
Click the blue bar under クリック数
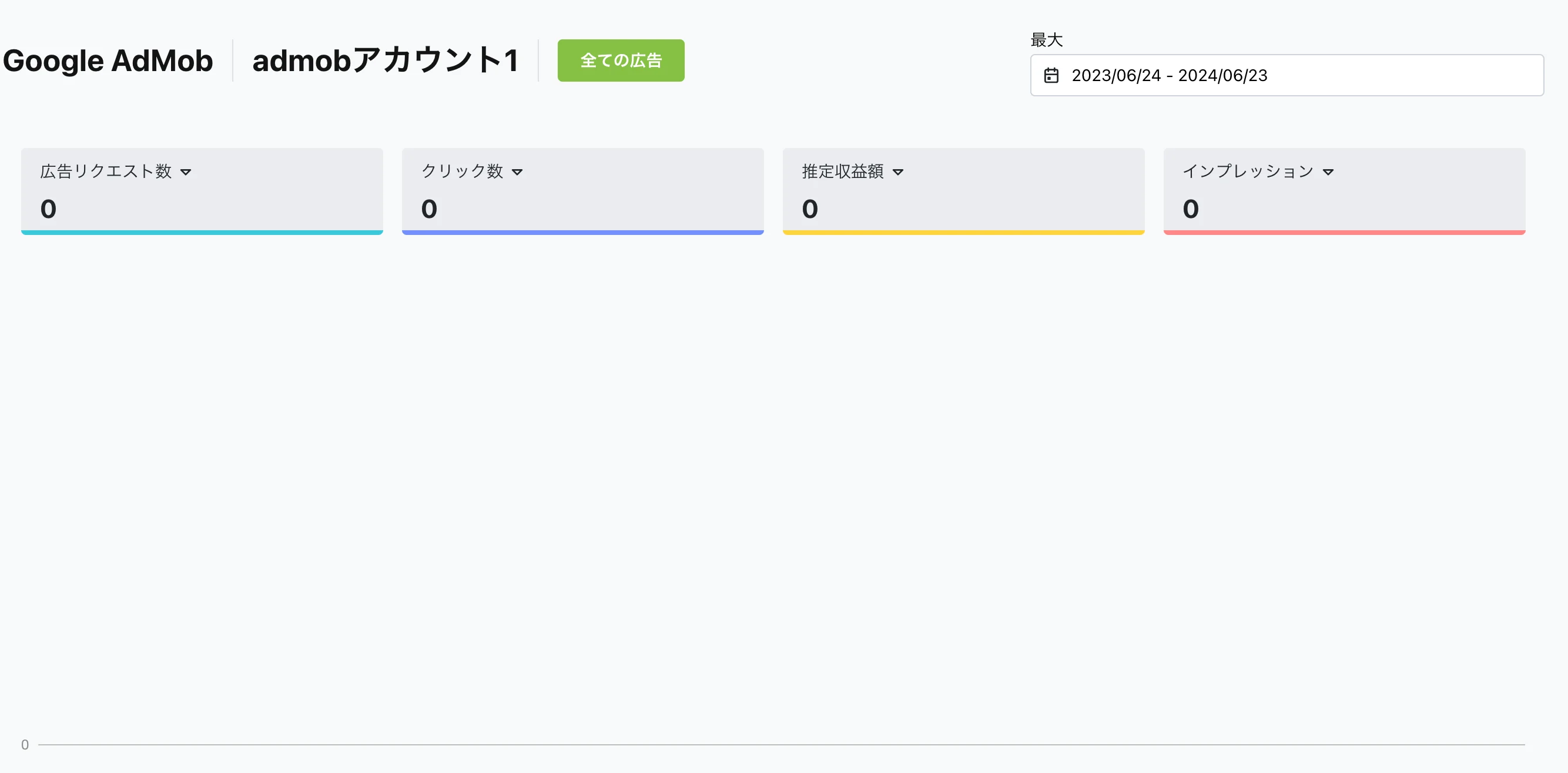582,233
